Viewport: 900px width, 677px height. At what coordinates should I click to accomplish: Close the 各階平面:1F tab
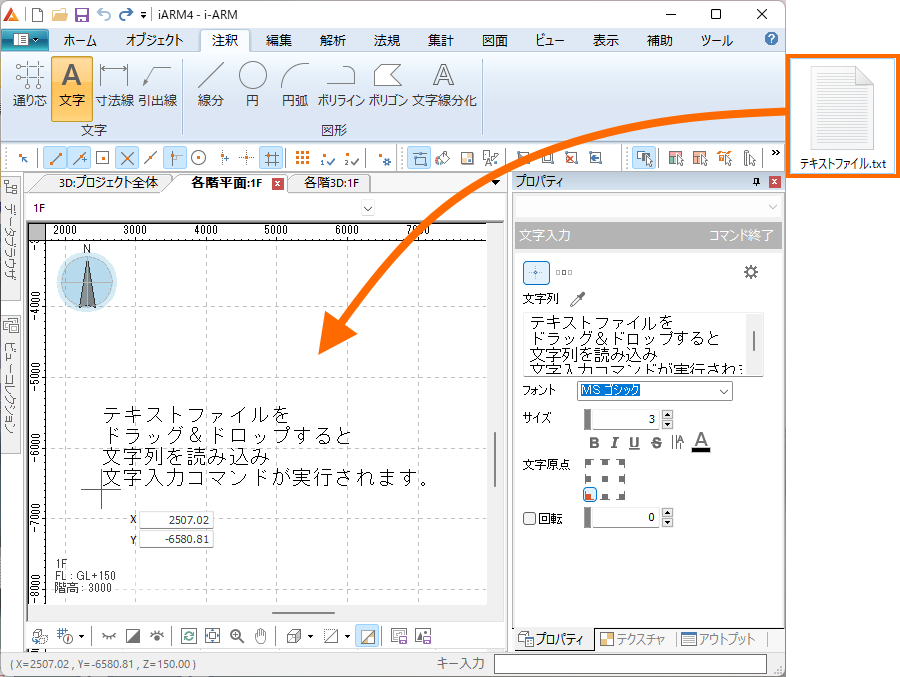point(278,184)
